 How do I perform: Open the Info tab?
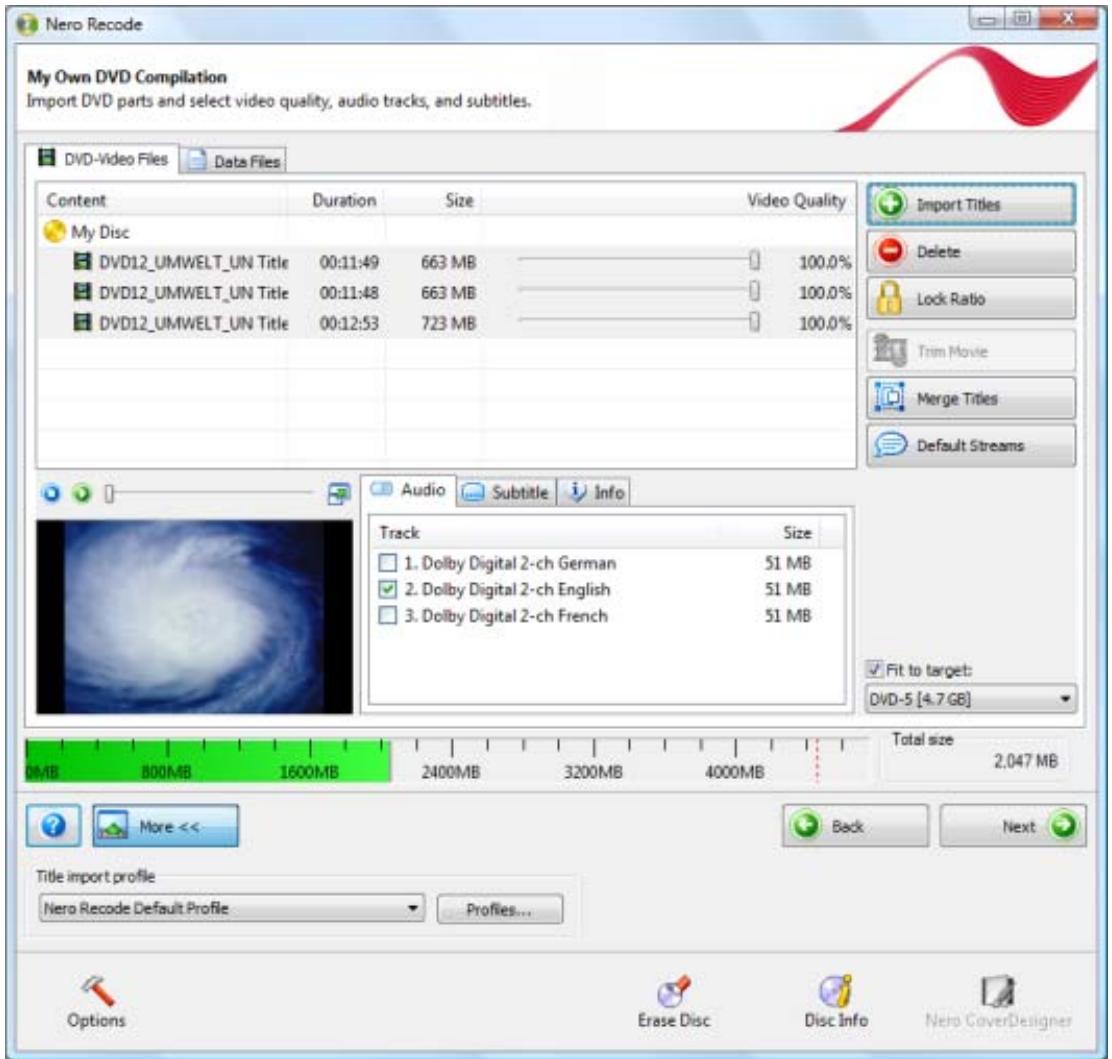pyautogui.click(x=594, y=492)
